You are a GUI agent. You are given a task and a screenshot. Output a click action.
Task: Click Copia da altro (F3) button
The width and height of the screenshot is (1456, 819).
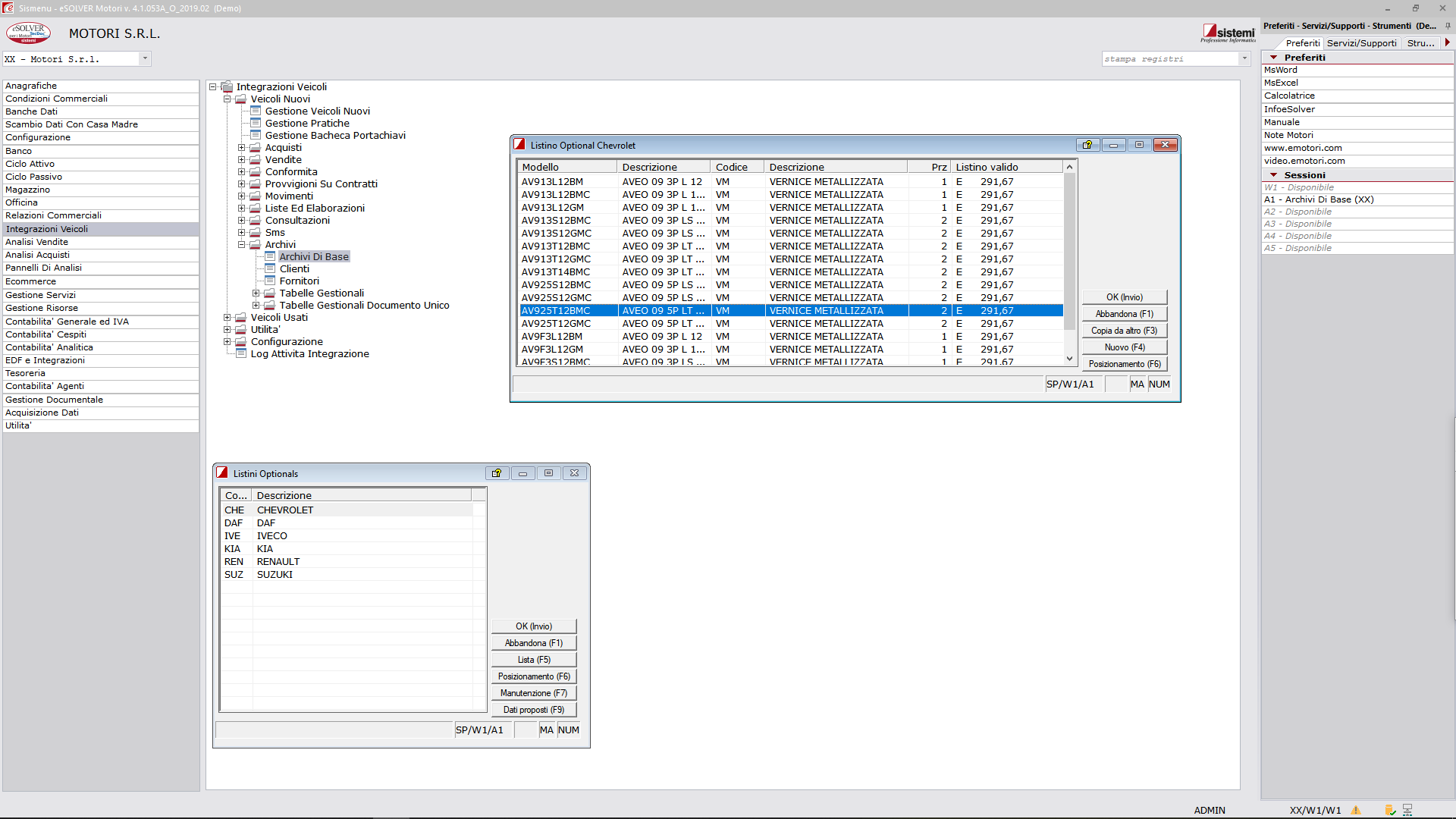[1124, 331]
